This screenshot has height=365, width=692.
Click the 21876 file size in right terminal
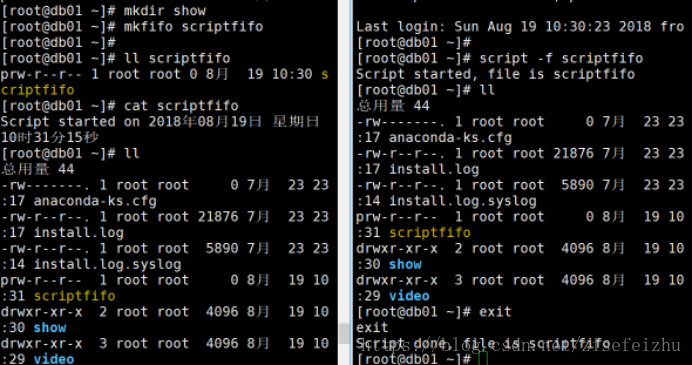tap(573, 153)
